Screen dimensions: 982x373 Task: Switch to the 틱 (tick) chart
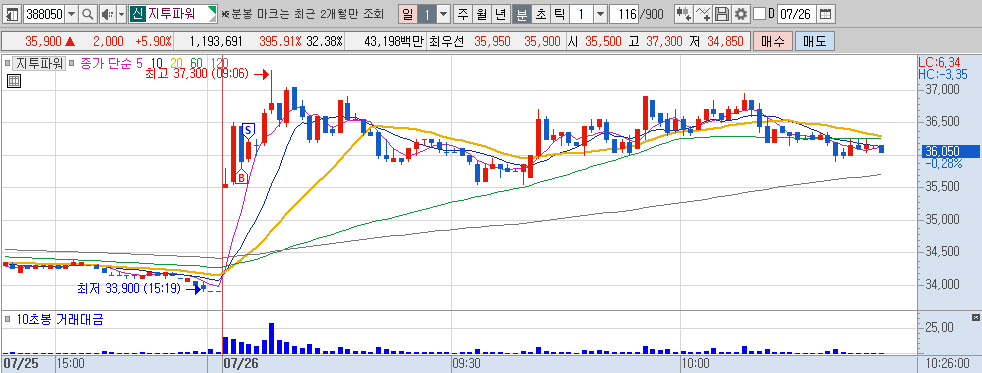(559, 13)
